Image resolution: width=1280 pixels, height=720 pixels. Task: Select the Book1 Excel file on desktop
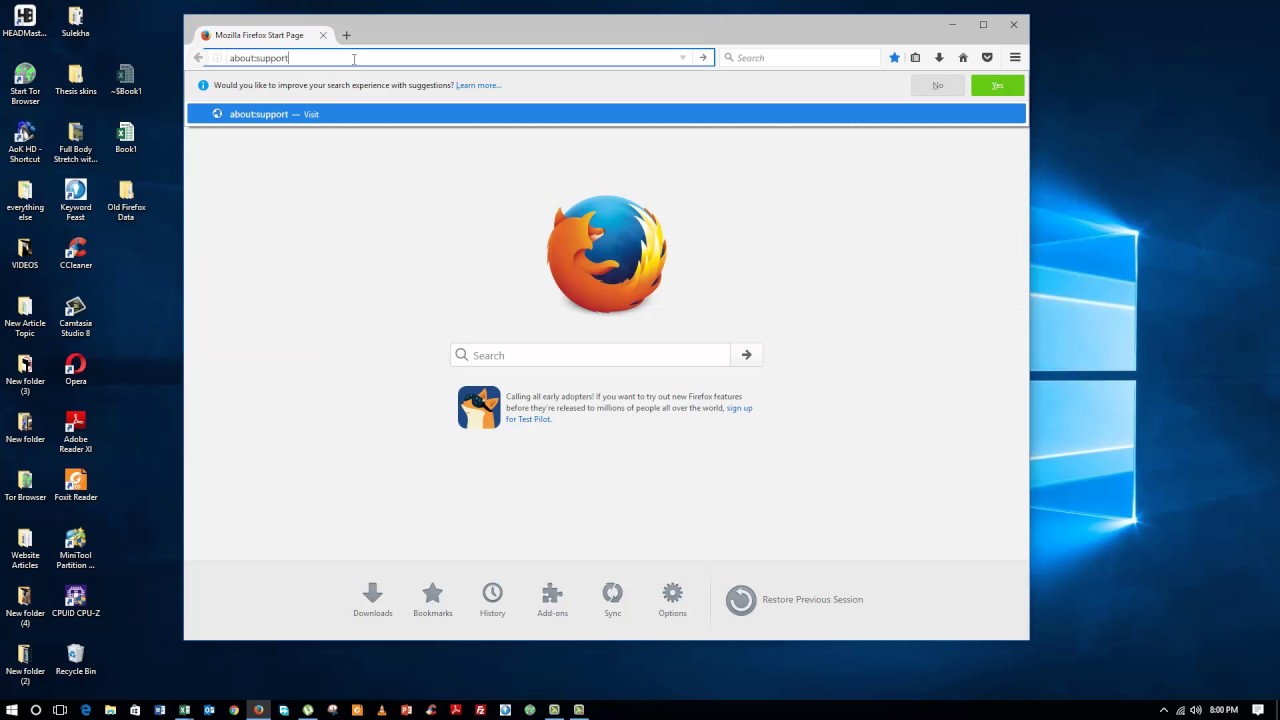coord(126,137)
